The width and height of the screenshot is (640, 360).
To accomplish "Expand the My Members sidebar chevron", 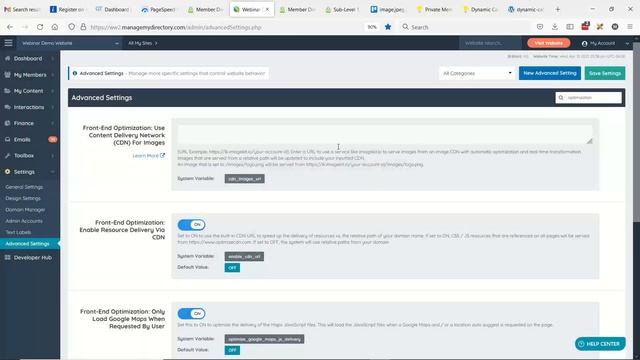I will (53, 75).
